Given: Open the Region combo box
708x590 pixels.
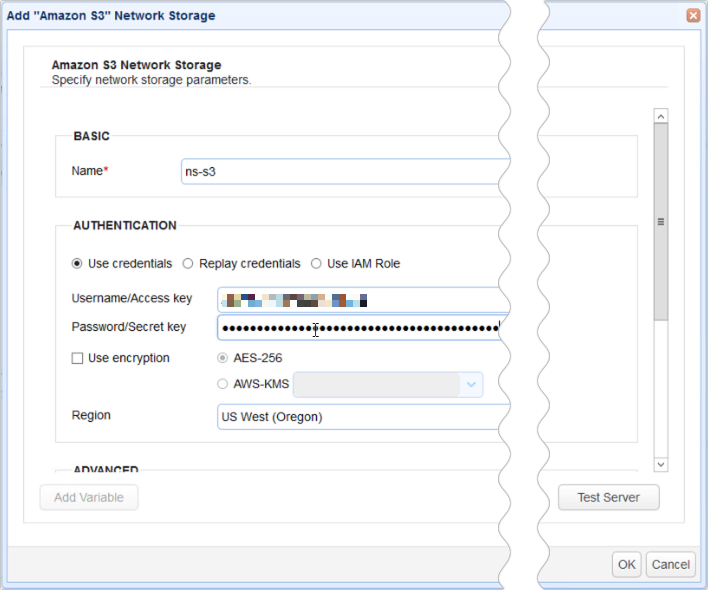Looking at the screenshot, I should [x=360, y=417].
